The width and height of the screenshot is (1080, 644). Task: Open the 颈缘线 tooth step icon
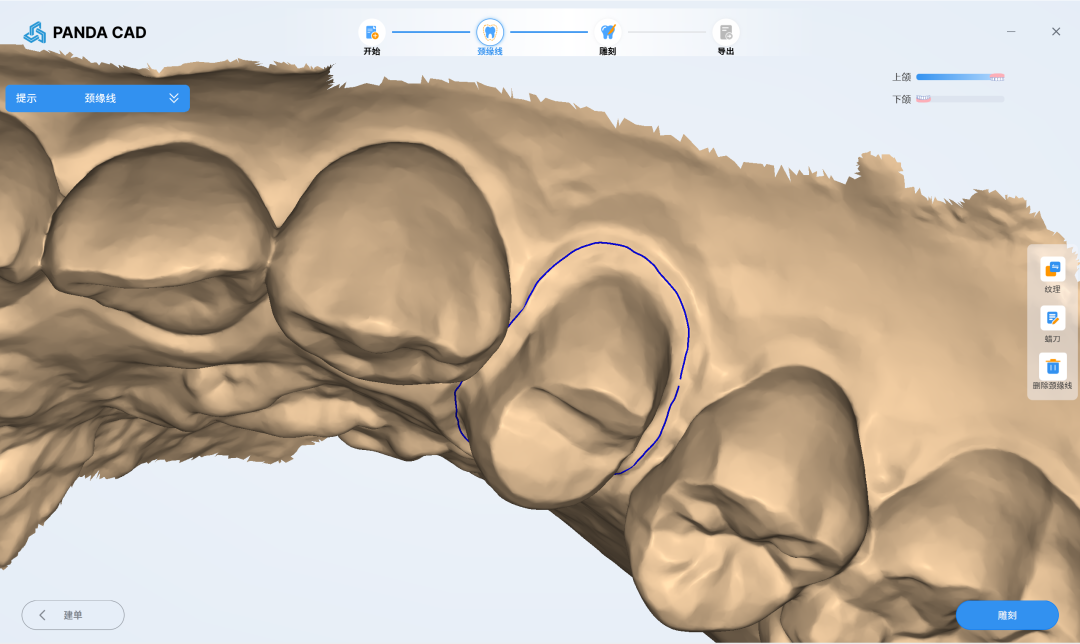(490, 32)
